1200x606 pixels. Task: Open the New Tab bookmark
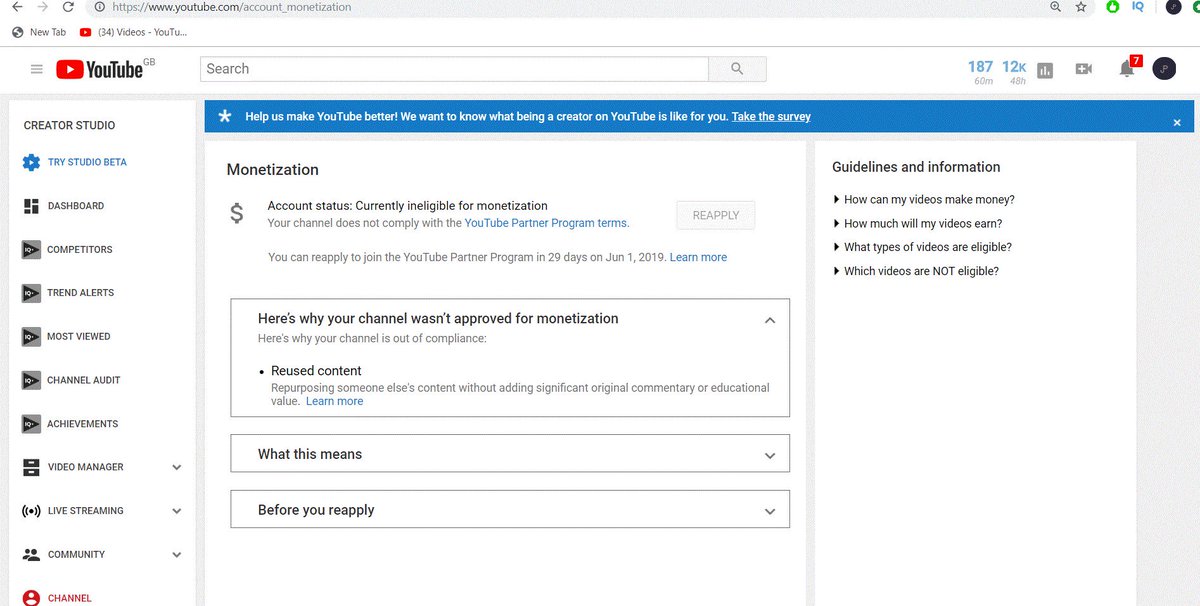point(39,32)
